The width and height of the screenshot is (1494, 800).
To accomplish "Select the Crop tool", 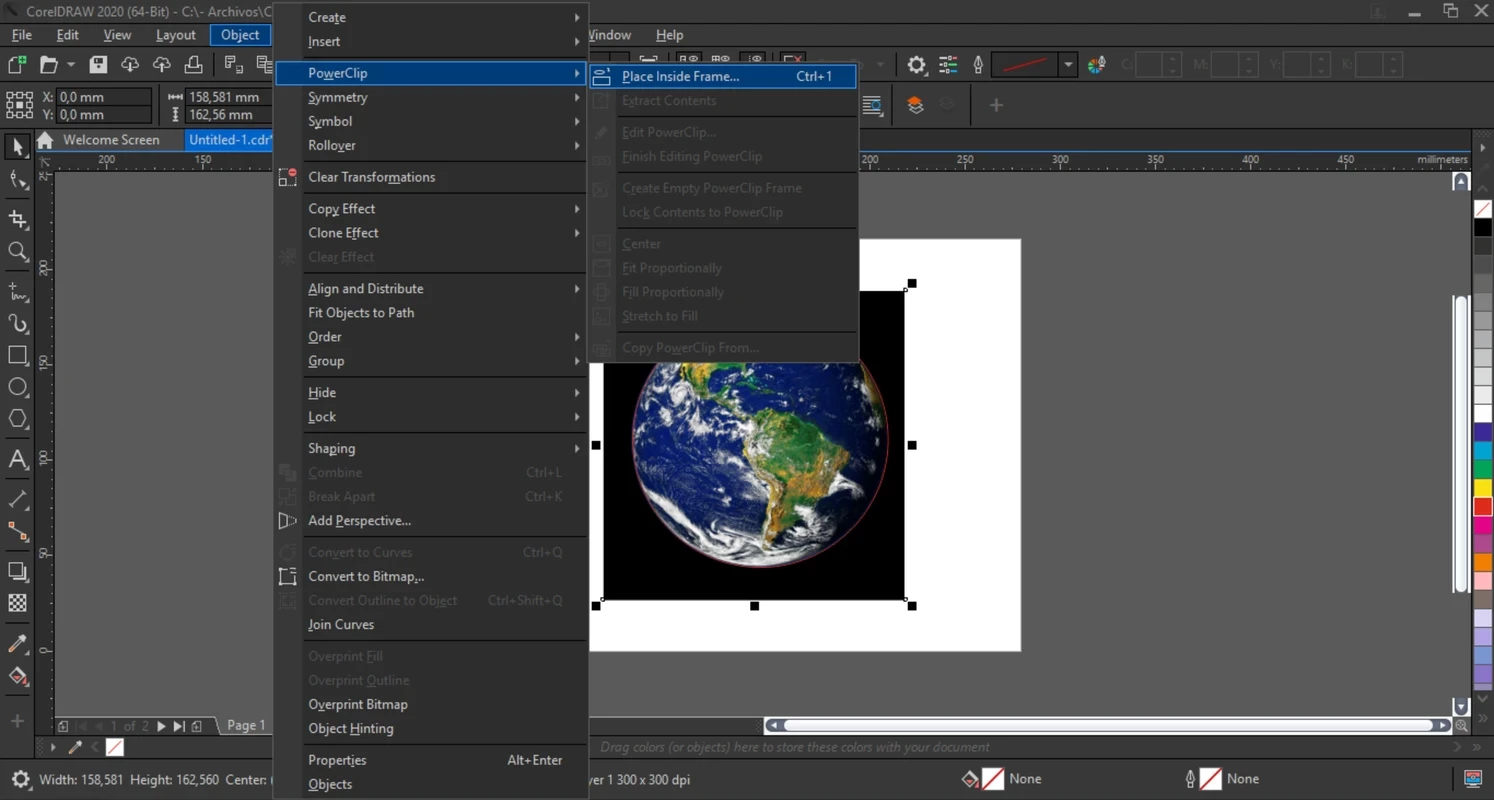I will coord(18,219).
